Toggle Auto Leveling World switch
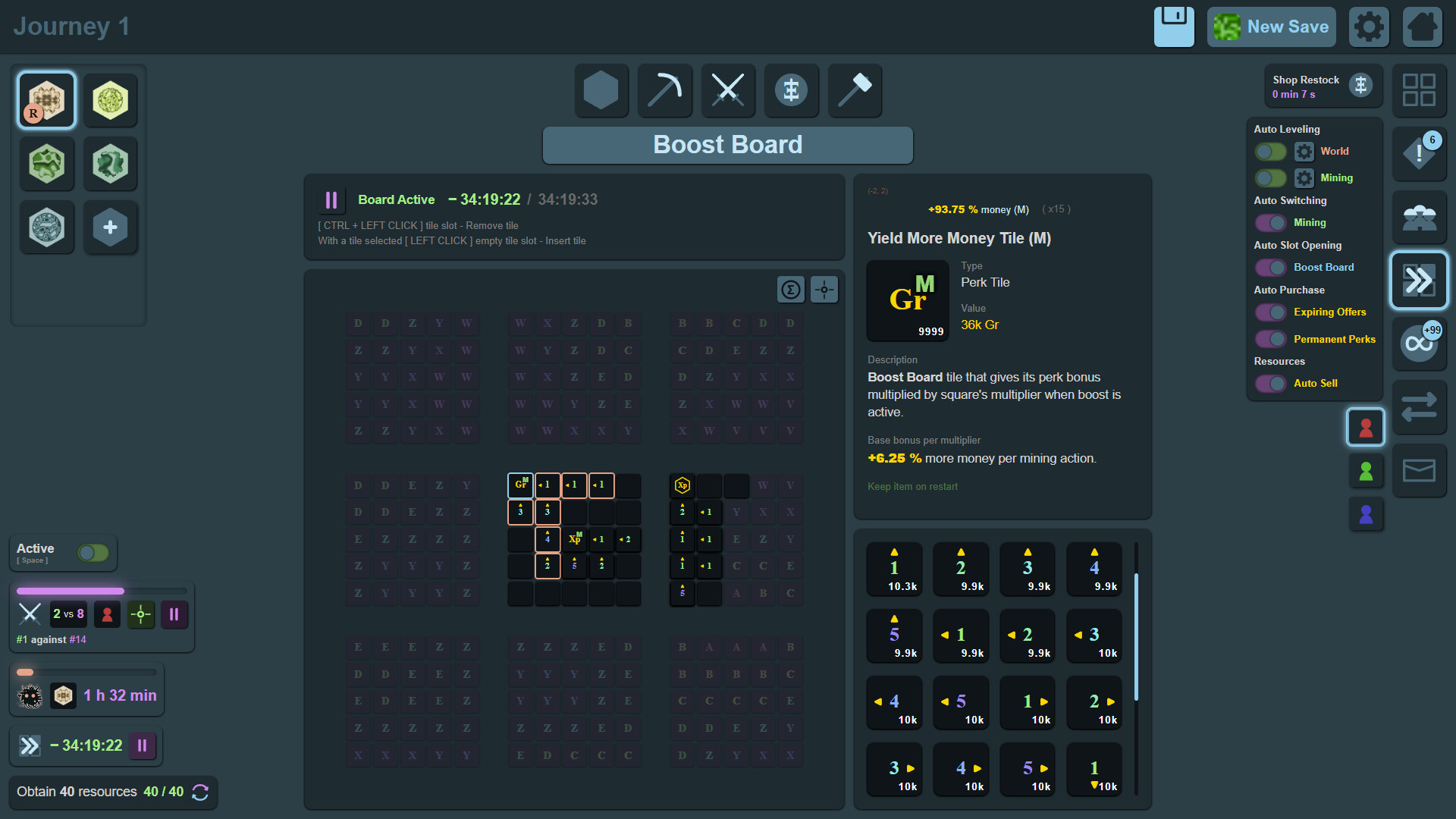This screenshot has width=1456, height=819. (1271, 152)
